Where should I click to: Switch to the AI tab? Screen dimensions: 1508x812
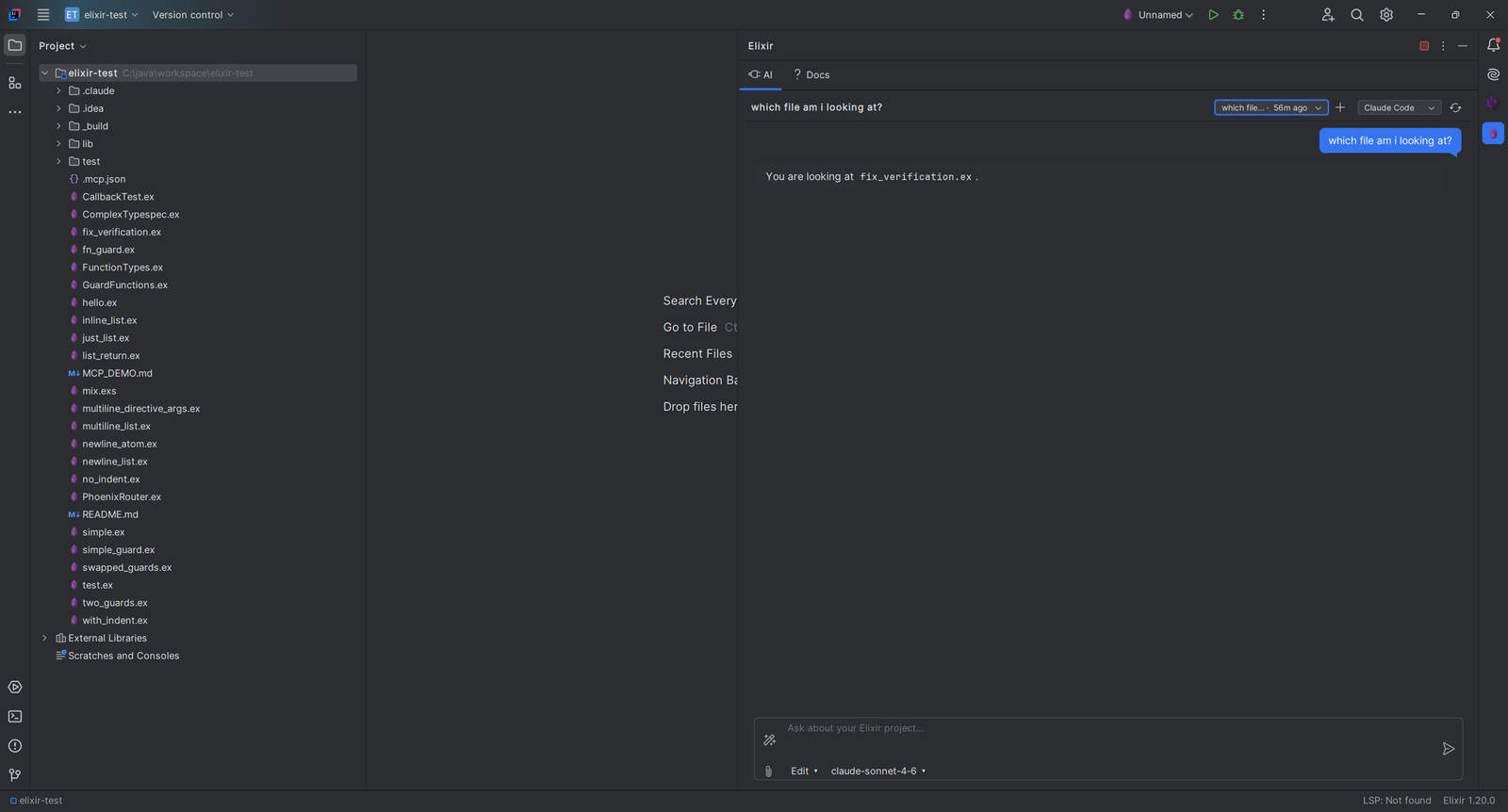[x=761, y=75]
